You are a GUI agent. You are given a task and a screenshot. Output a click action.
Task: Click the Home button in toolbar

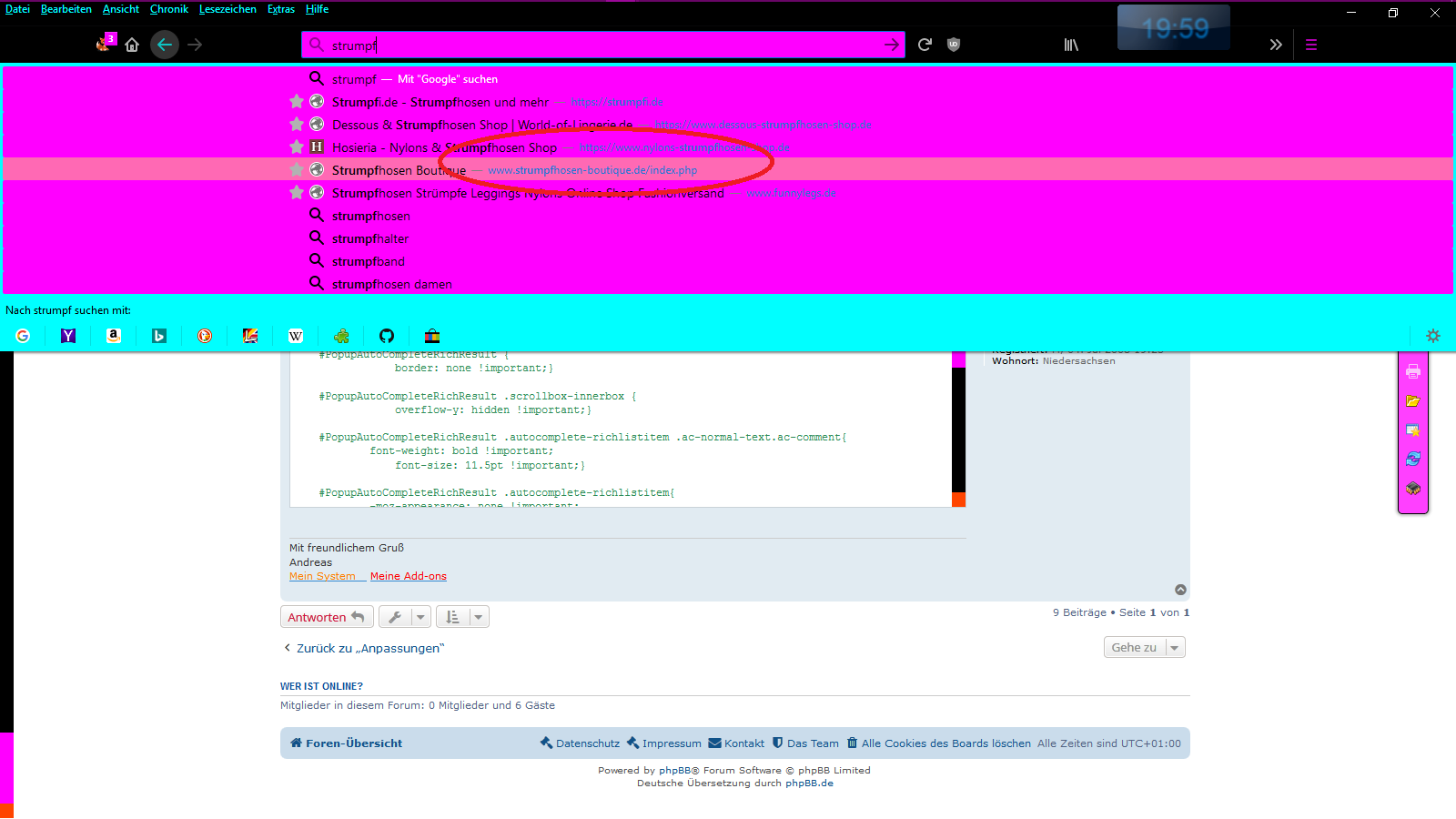pos(132,45)
